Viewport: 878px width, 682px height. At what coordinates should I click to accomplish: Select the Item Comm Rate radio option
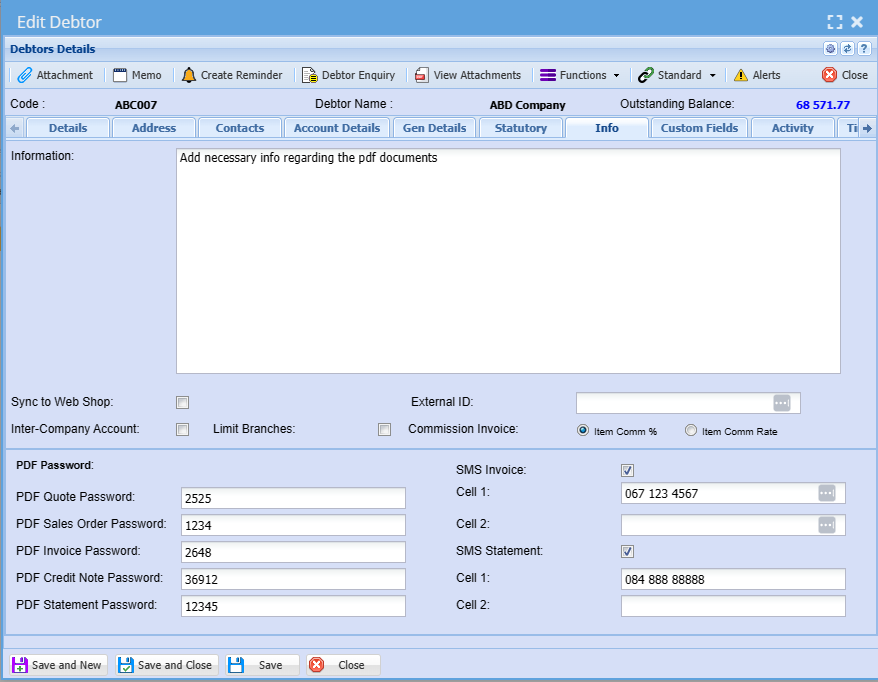691,431
